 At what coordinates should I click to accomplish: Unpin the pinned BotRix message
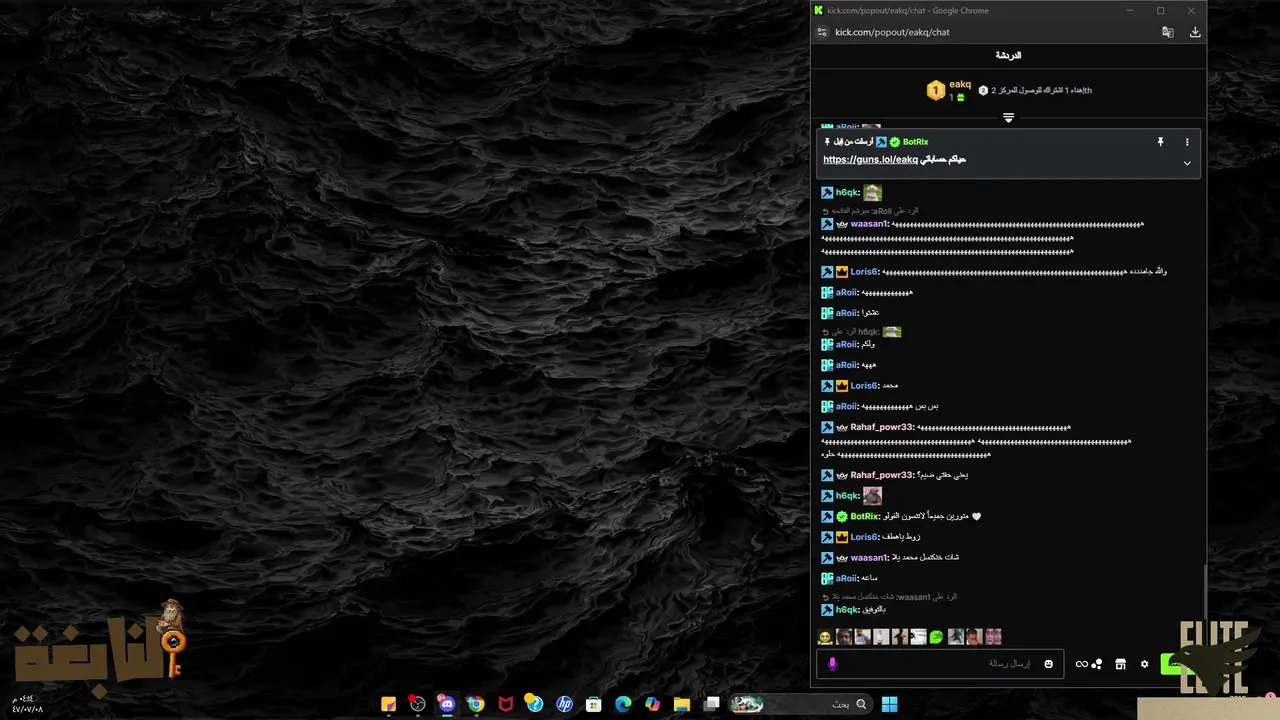pyautogui.click(x=1160, y=142)
